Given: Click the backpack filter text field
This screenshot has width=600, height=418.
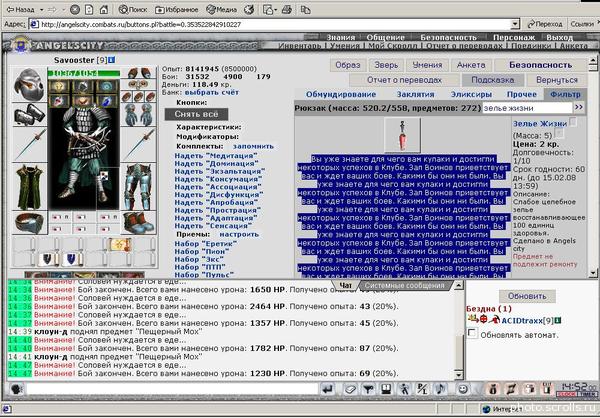Looking at the screenshot, I should pyautogui.click(x=527, y=108).
